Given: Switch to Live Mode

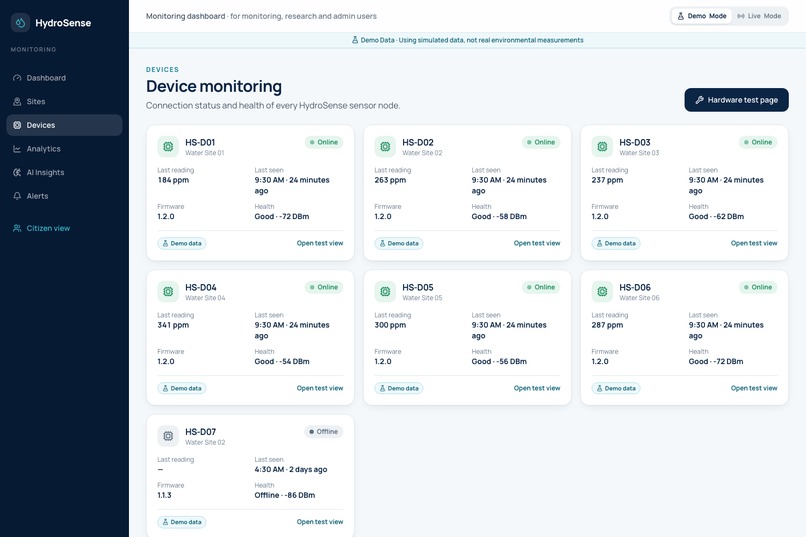Looking at the screenshot, I should [759, 16].
